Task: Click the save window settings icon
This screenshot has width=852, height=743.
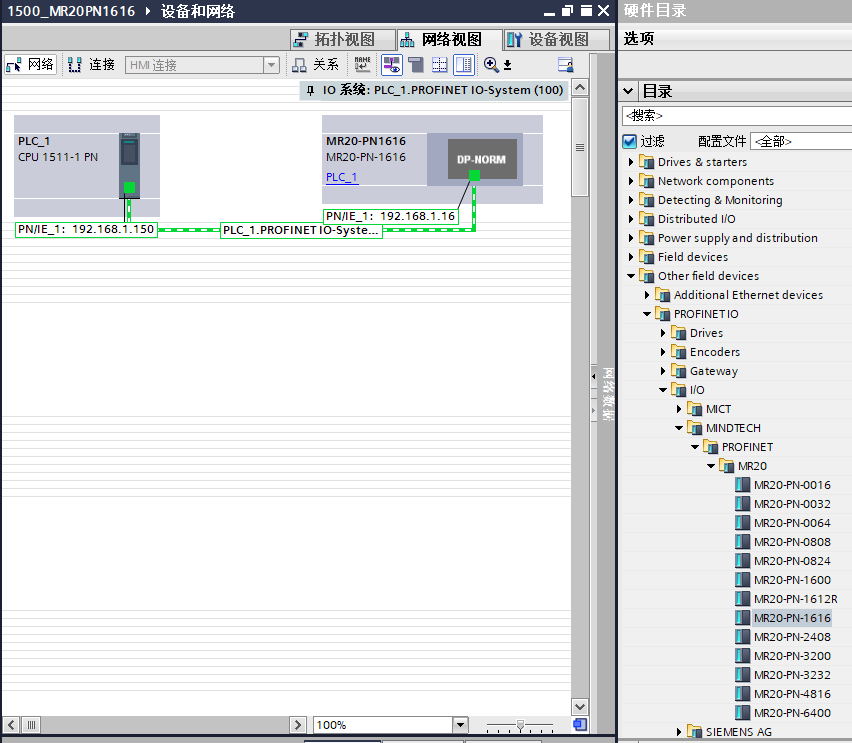Action: 566,65
